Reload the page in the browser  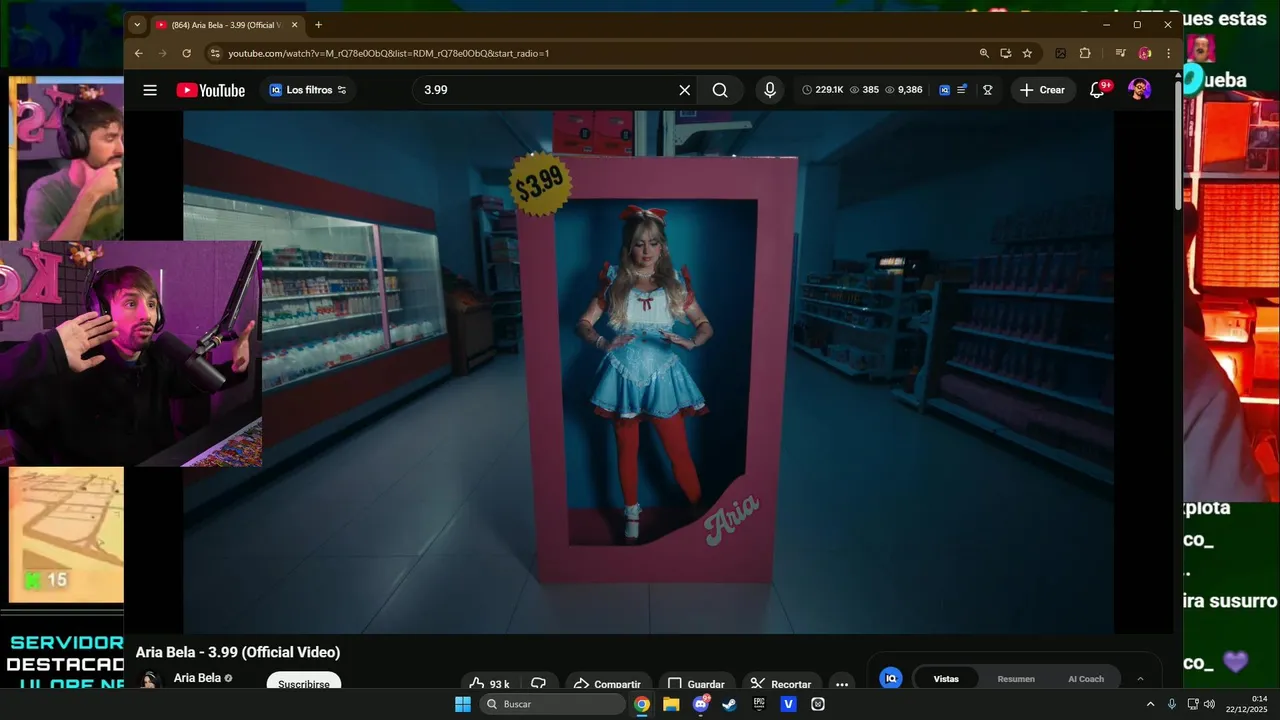186,53
